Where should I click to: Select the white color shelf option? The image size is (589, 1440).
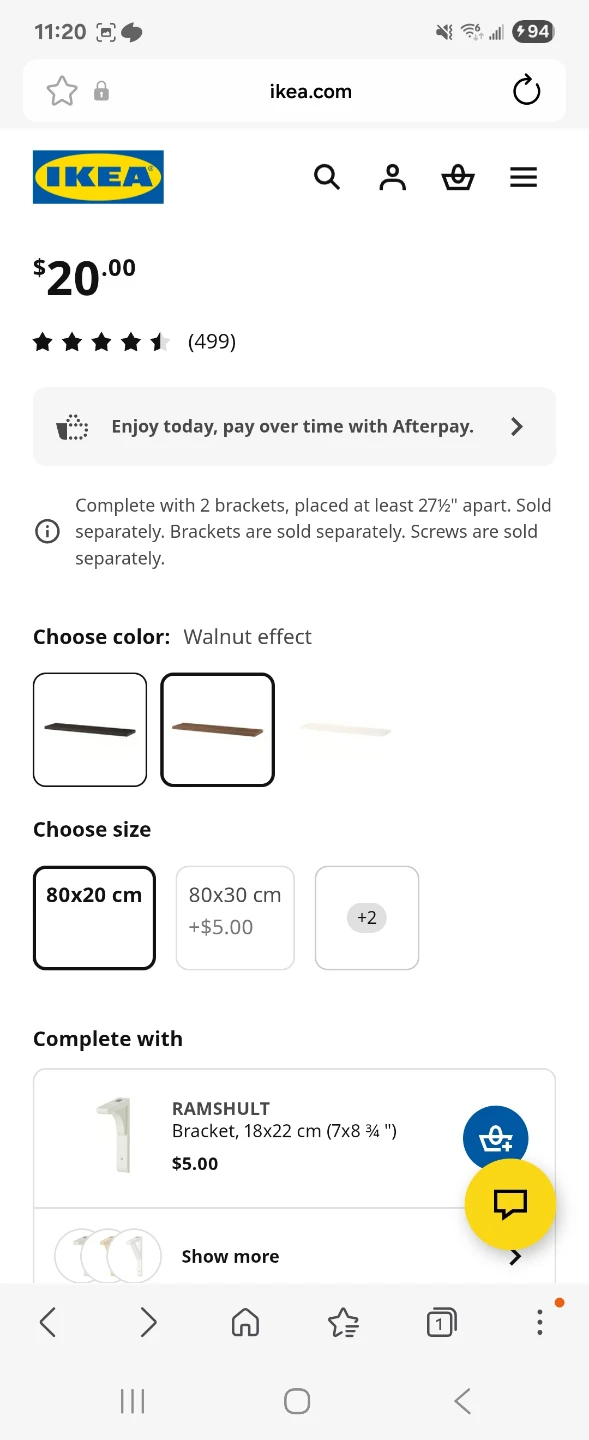(x=345, y=730)
